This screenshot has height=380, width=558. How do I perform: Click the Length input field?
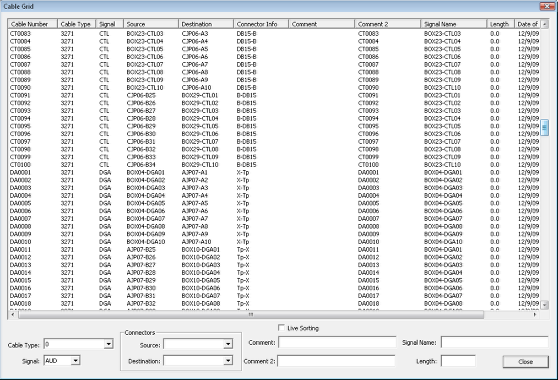coord(458,361)
